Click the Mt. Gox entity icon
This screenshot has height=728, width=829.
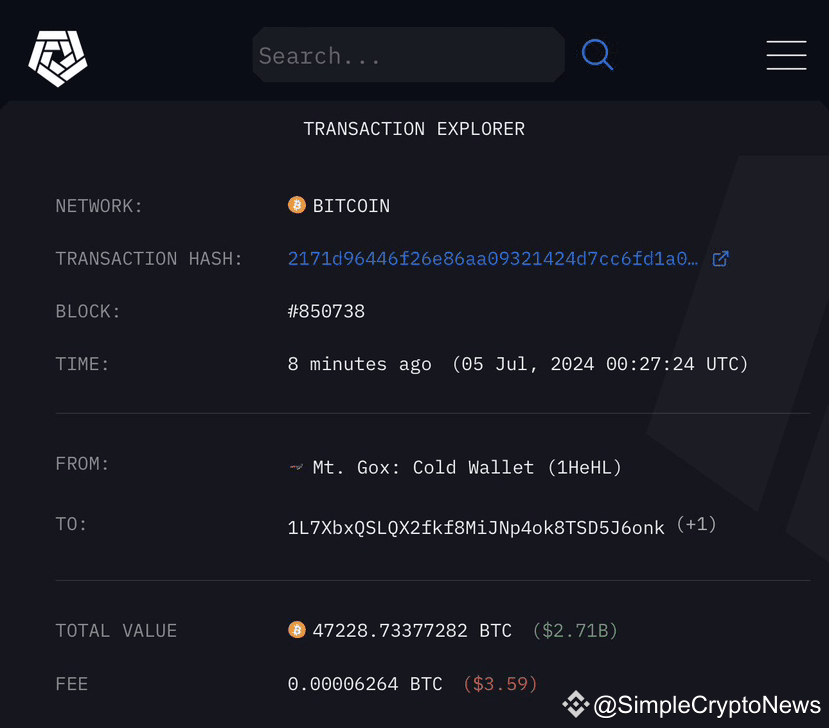(296, 468)
